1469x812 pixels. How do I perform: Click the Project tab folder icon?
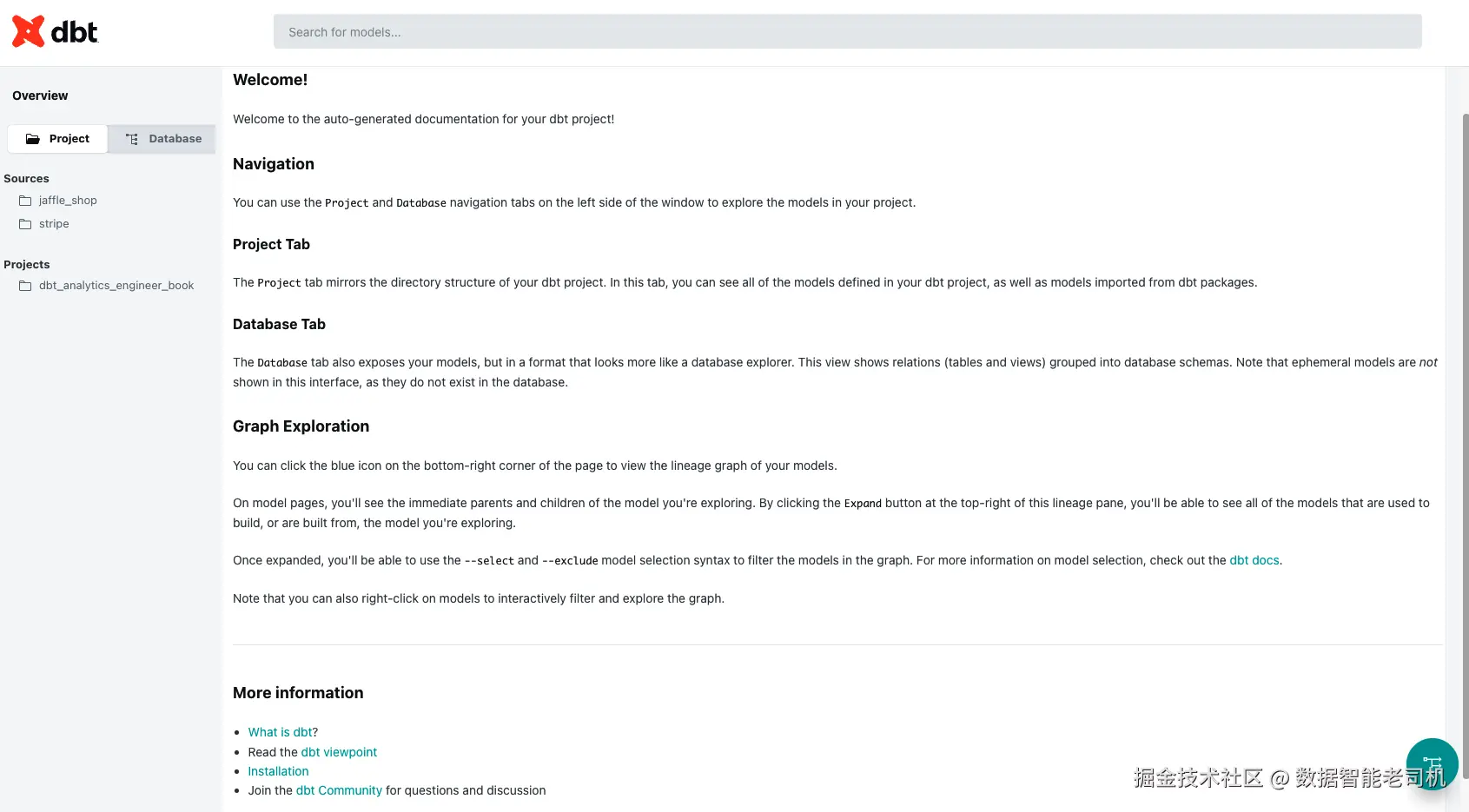point(33,139)
